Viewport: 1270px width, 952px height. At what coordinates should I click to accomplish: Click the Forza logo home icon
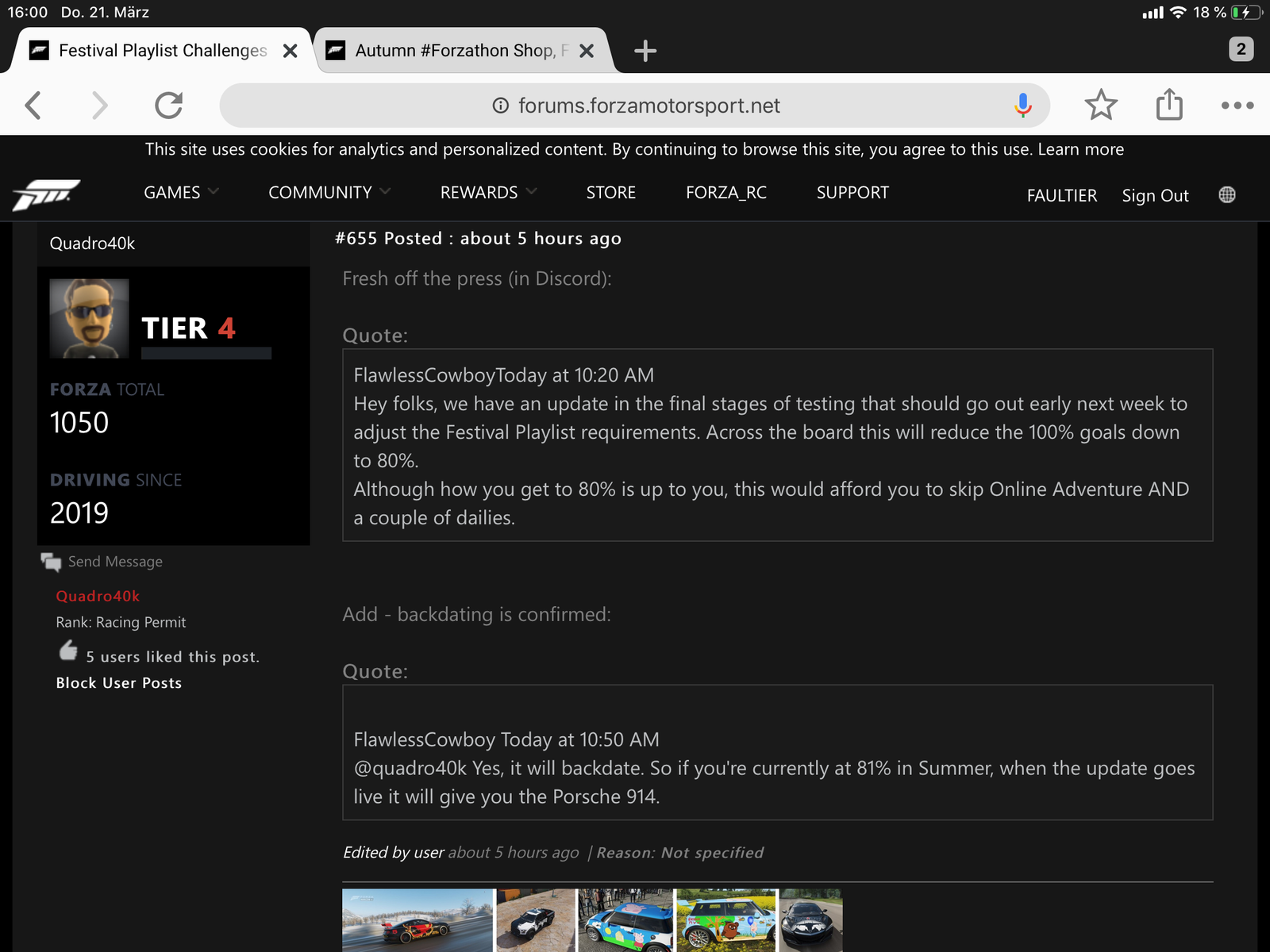pos(46,194)
